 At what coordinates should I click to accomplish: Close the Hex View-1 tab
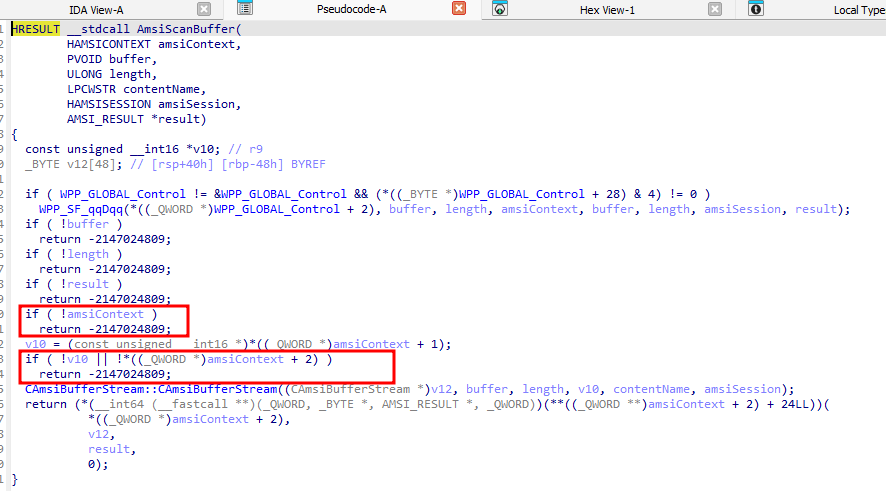(714, 9)
